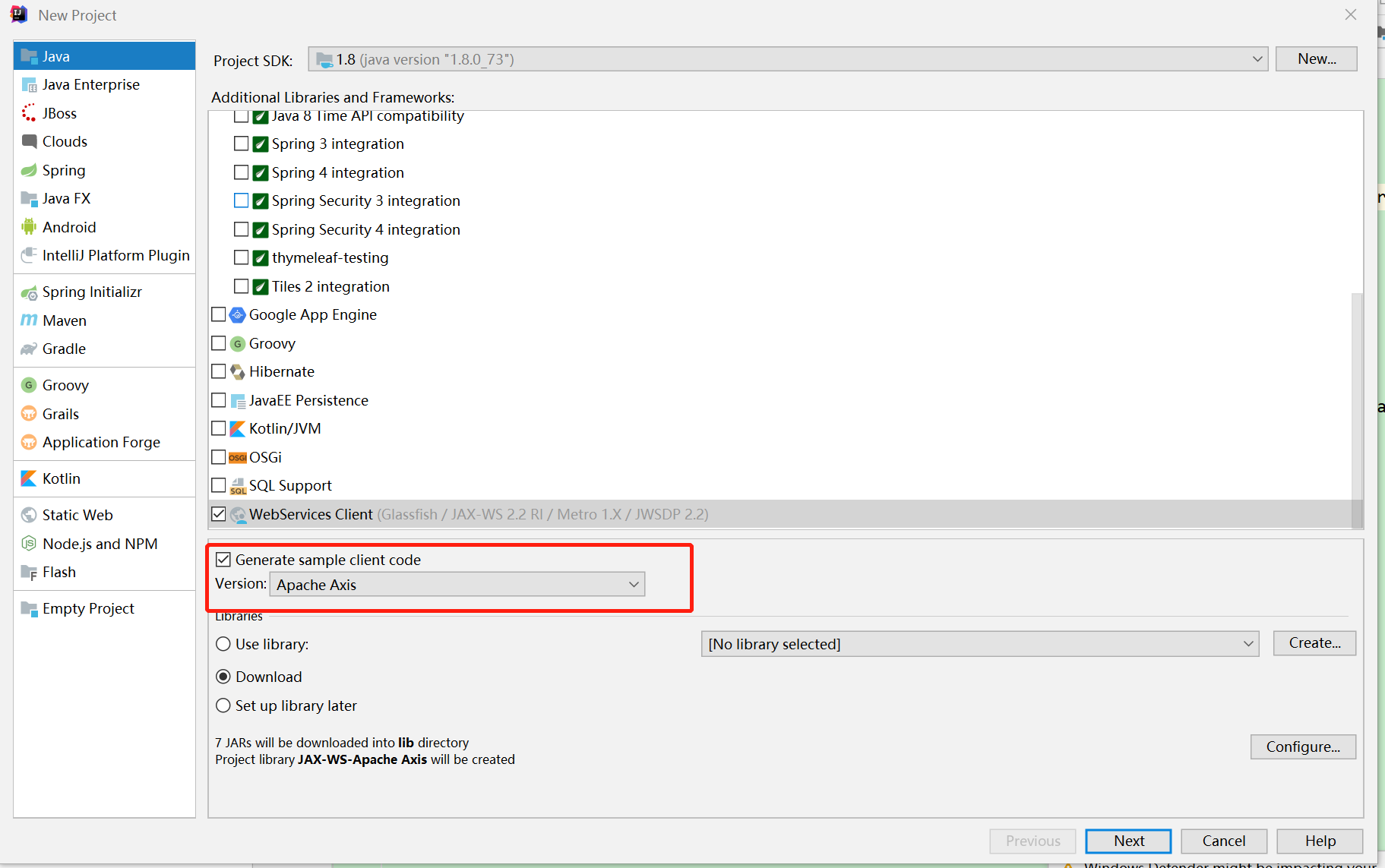Click the Google App Engine framework icon
1385x868 pixels.
tap(238, 314)
